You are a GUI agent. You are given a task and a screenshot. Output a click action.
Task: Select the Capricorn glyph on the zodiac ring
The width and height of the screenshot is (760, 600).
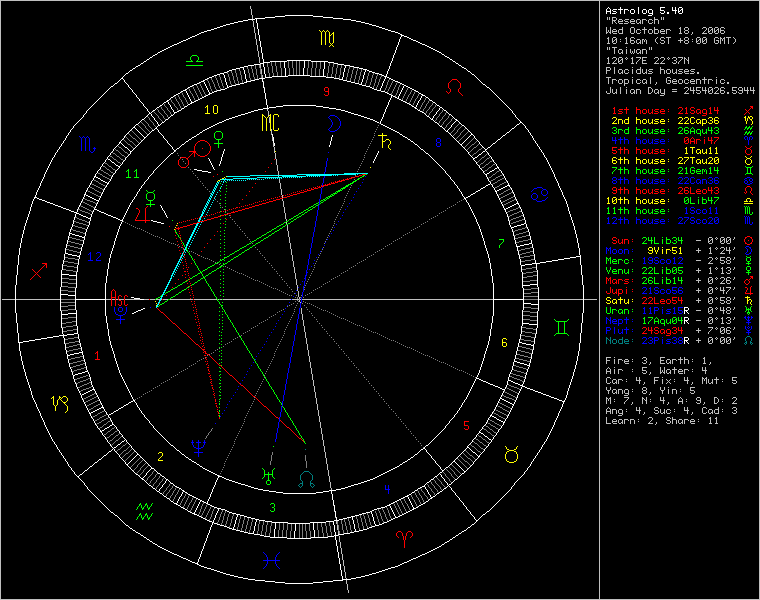click(x=60, y=403)
